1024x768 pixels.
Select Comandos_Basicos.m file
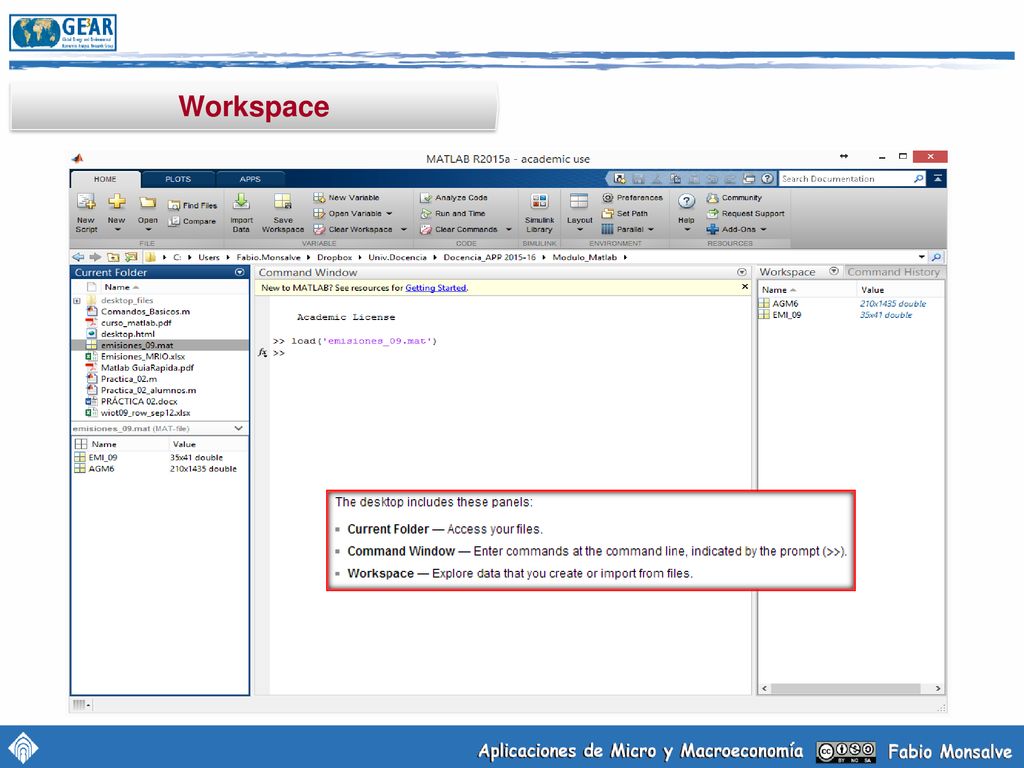pos(145,312)
